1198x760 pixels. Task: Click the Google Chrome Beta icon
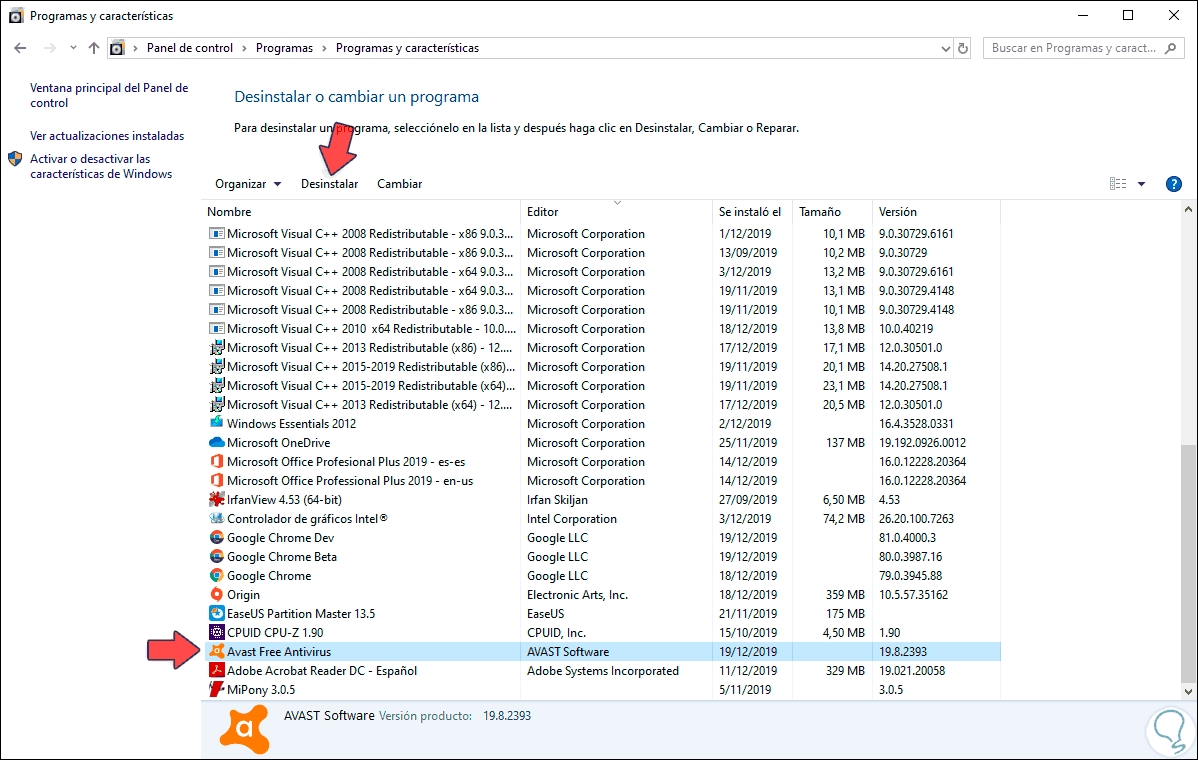point(217,557)
